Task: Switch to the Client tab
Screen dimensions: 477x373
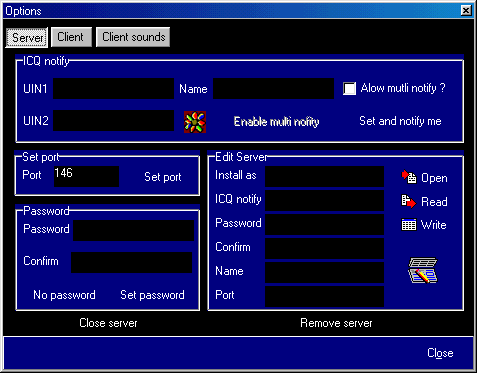Action: point(71,37)
